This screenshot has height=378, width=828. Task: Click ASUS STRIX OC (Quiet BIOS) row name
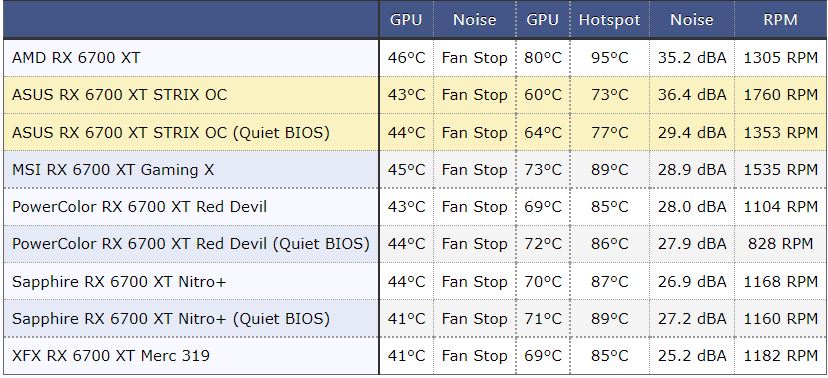[x=171, y=133]
